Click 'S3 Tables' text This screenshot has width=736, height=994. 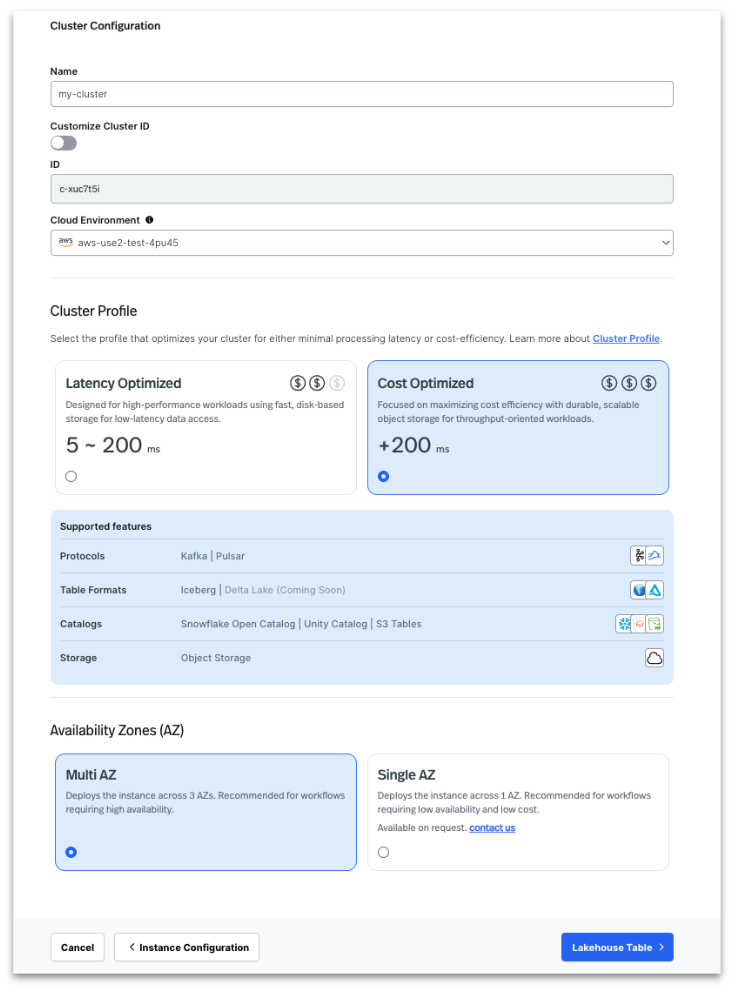399,624
